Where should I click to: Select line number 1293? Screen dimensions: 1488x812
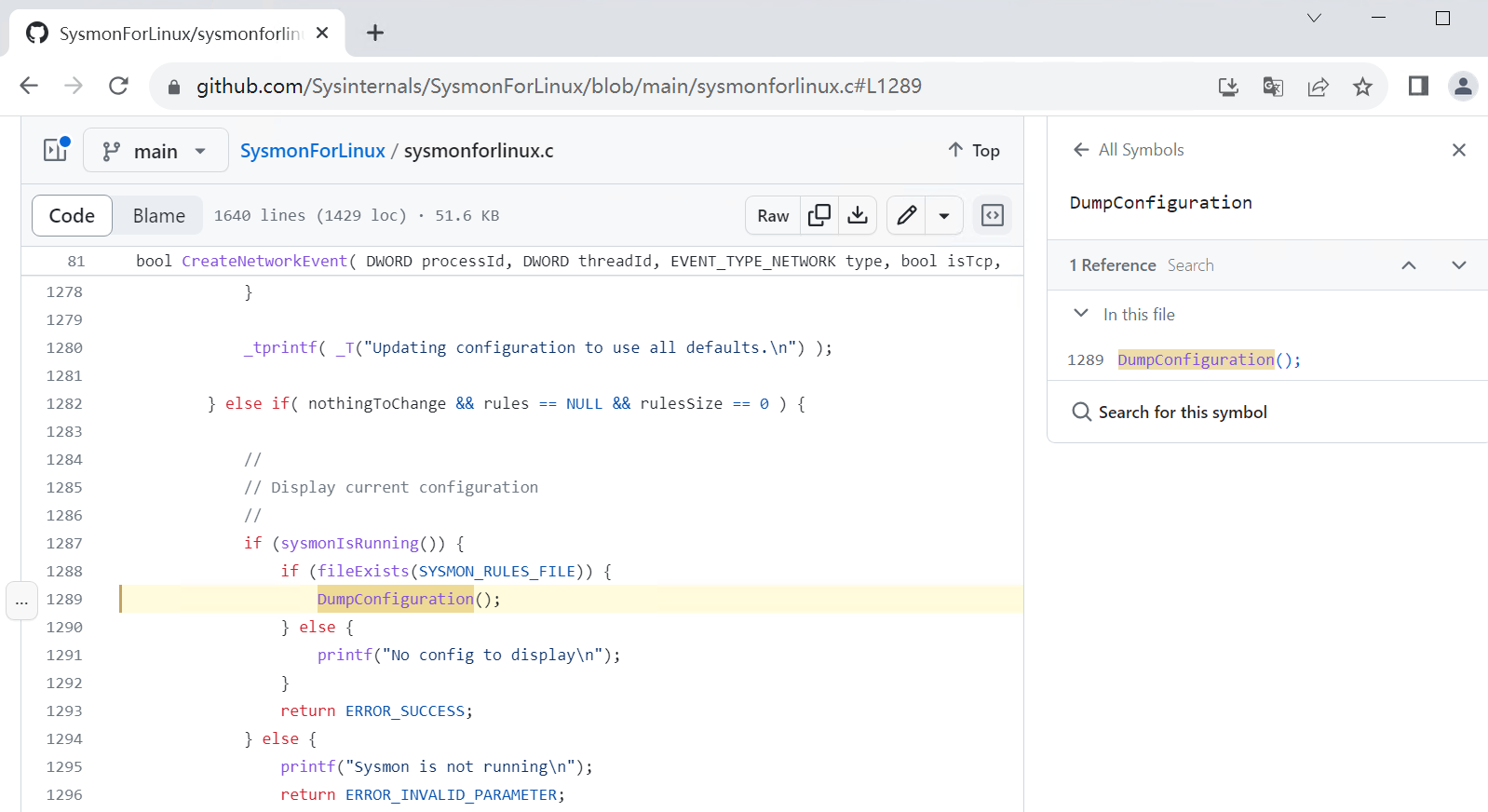pos(64,710)
